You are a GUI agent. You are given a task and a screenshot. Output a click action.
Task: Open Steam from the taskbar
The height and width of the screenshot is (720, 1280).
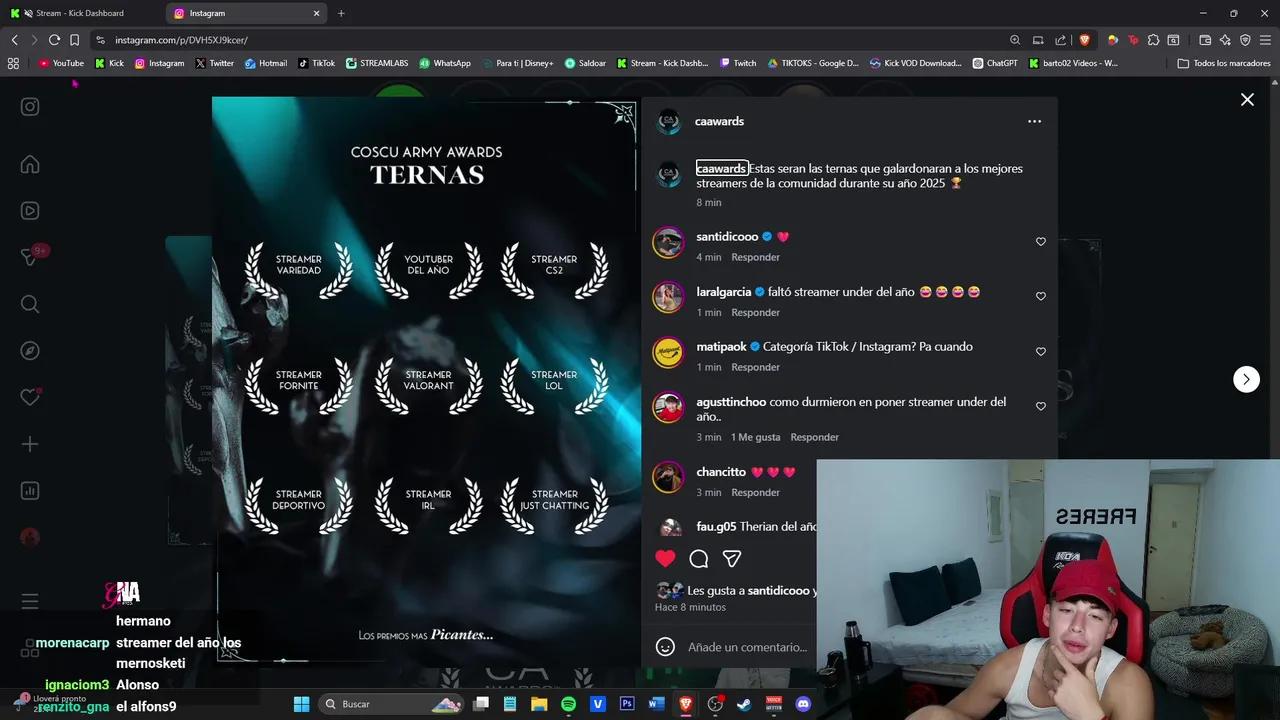pyautogui.click(x=744, y=704)
